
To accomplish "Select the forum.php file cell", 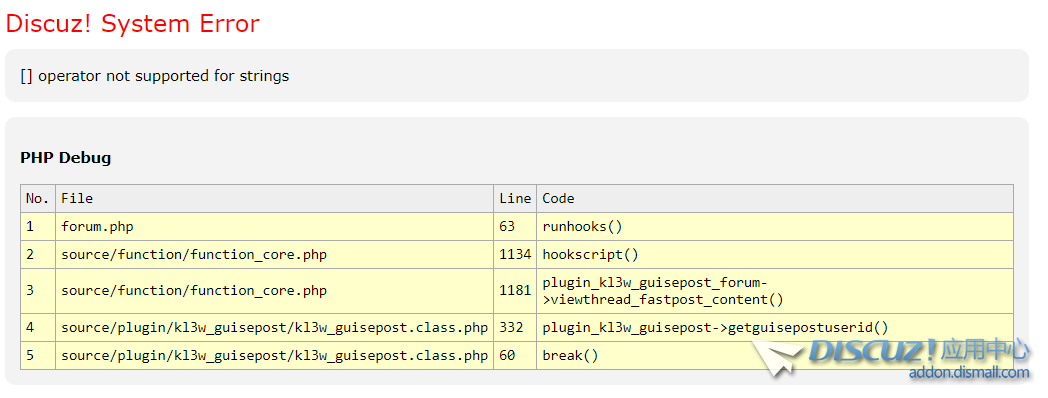I will click(274, 227).
